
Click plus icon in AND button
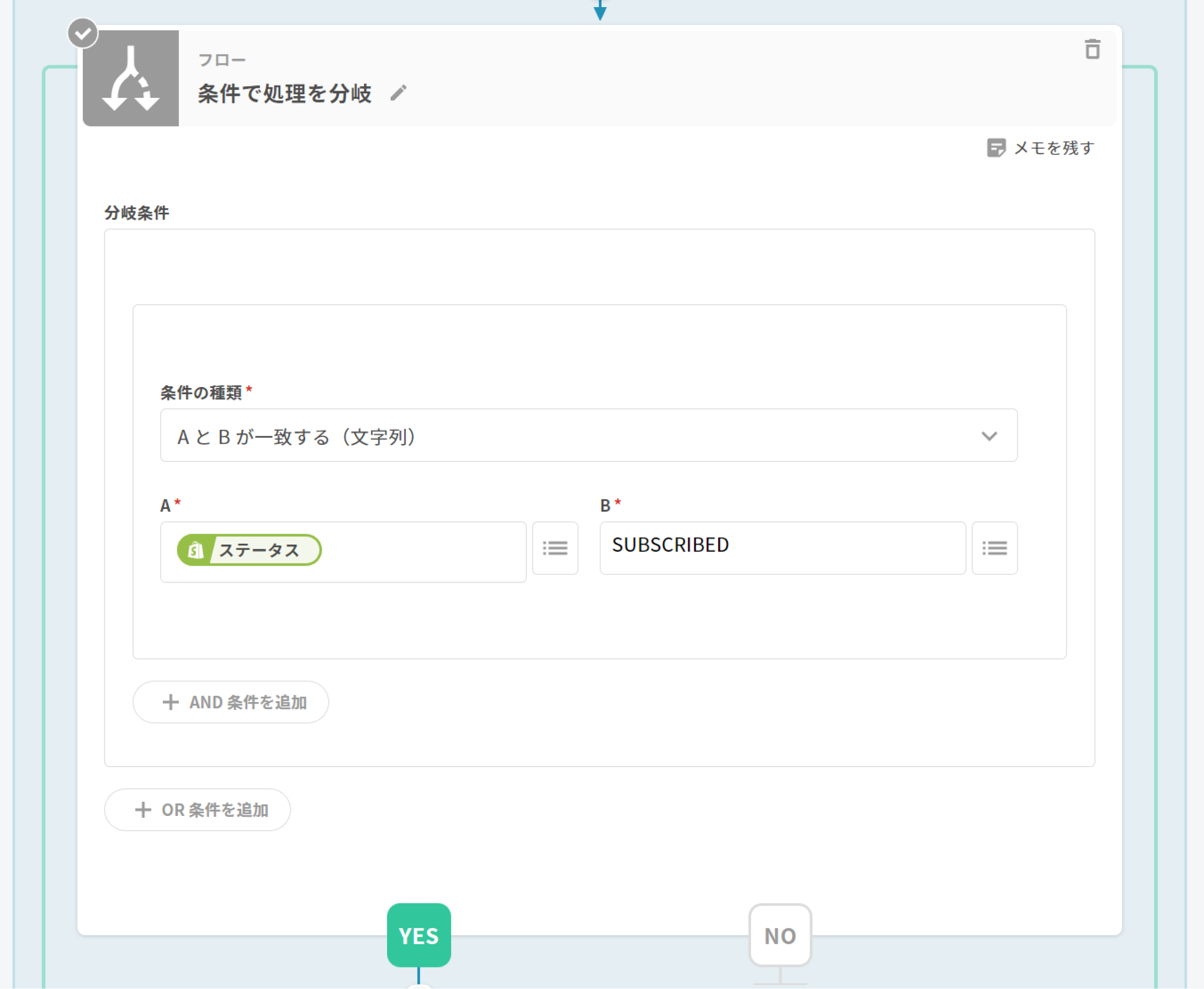[x=170, y=702]
